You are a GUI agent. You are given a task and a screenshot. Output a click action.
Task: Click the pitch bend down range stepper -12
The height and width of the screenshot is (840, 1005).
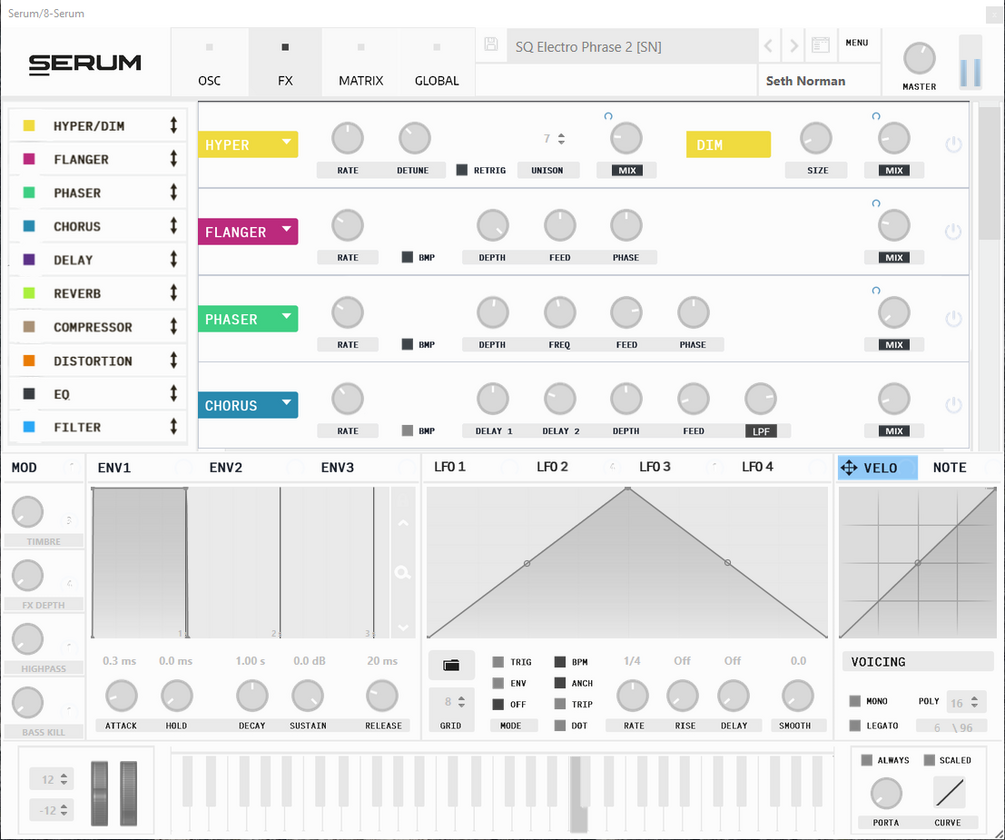click(63, 810)
